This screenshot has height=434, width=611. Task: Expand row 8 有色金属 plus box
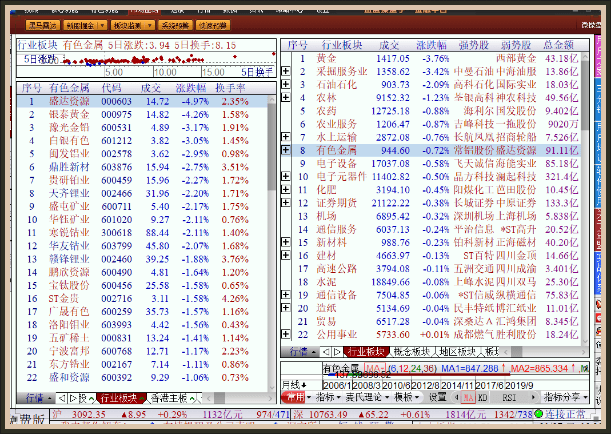click(x=286, y=150)
